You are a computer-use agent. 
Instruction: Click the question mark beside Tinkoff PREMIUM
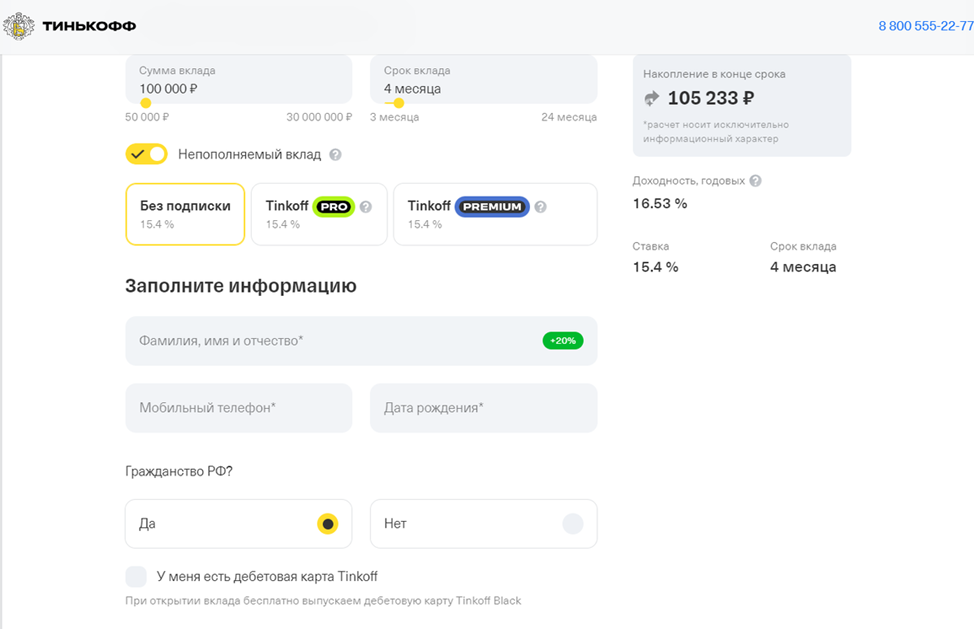(x=539, y=207)
